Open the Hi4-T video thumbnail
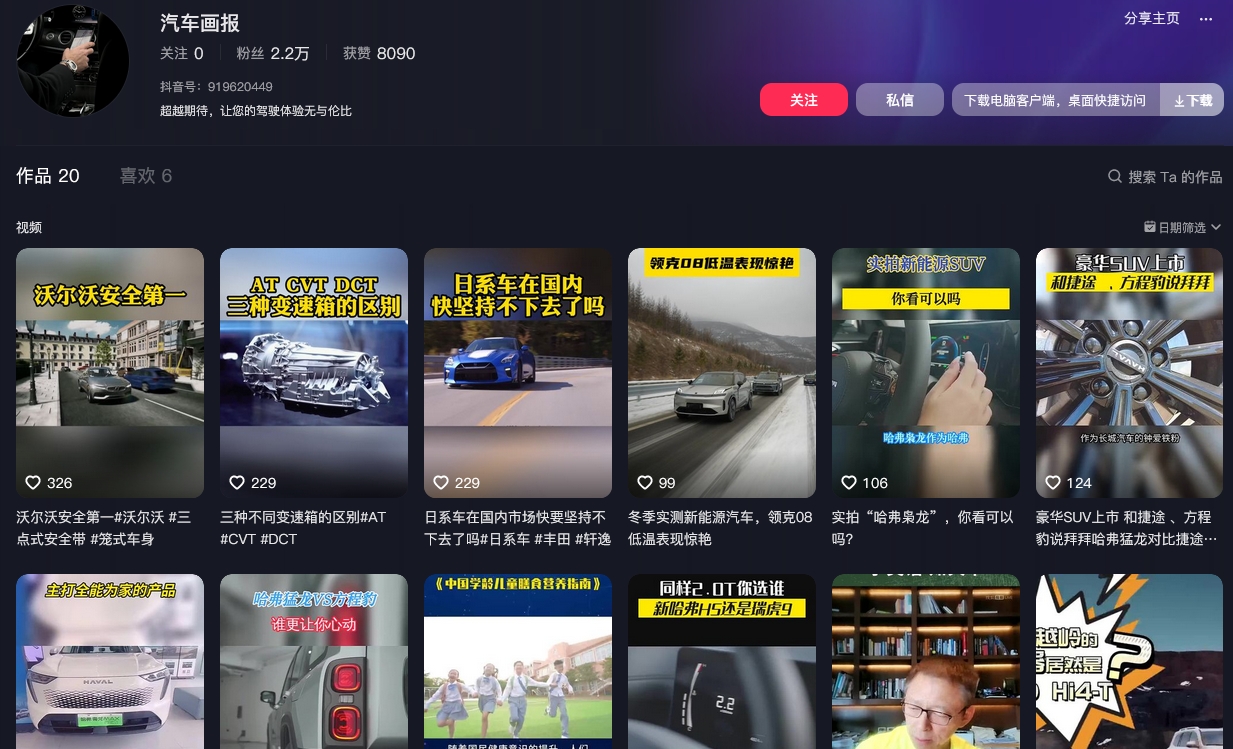1233x749 pixels. pos(1129,661)
